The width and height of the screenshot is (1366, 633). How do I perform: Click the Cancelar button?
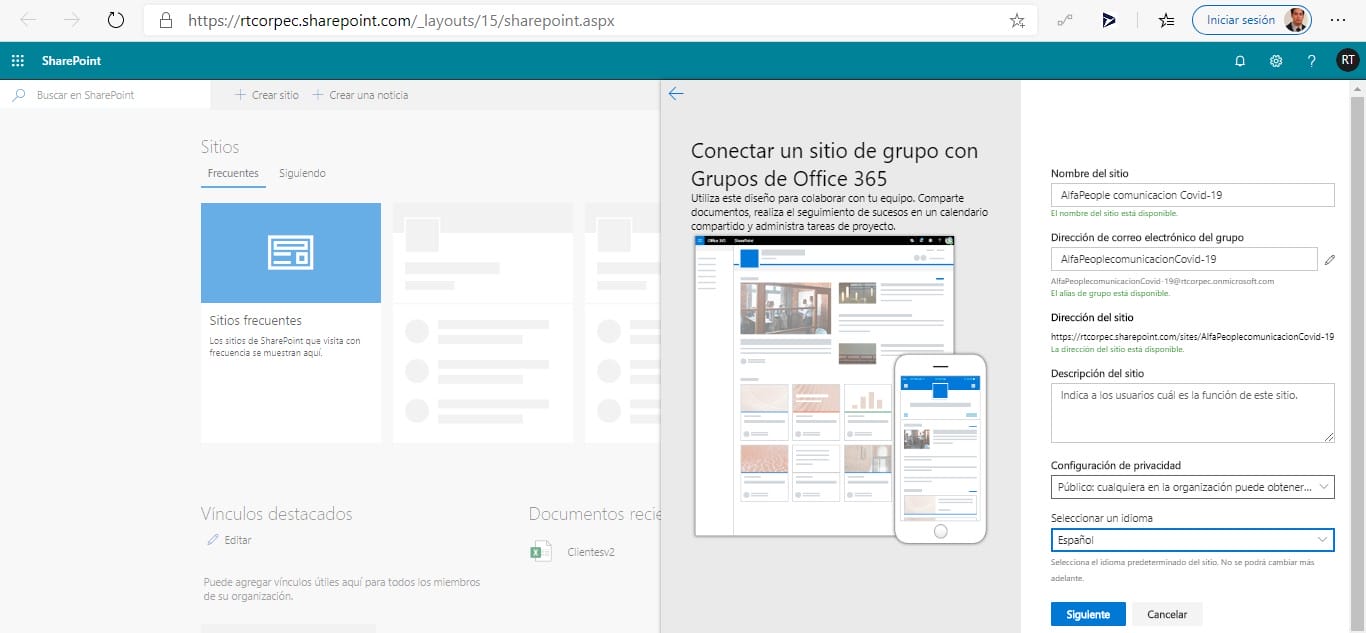tap(1166, 614)
